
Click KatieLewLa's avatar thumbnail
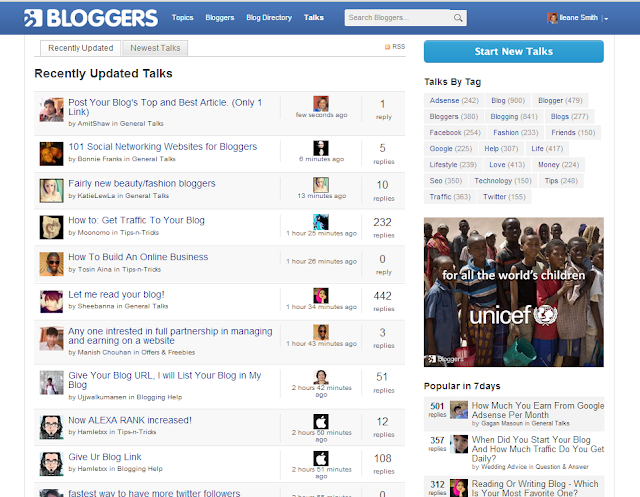tap(51, 190)
